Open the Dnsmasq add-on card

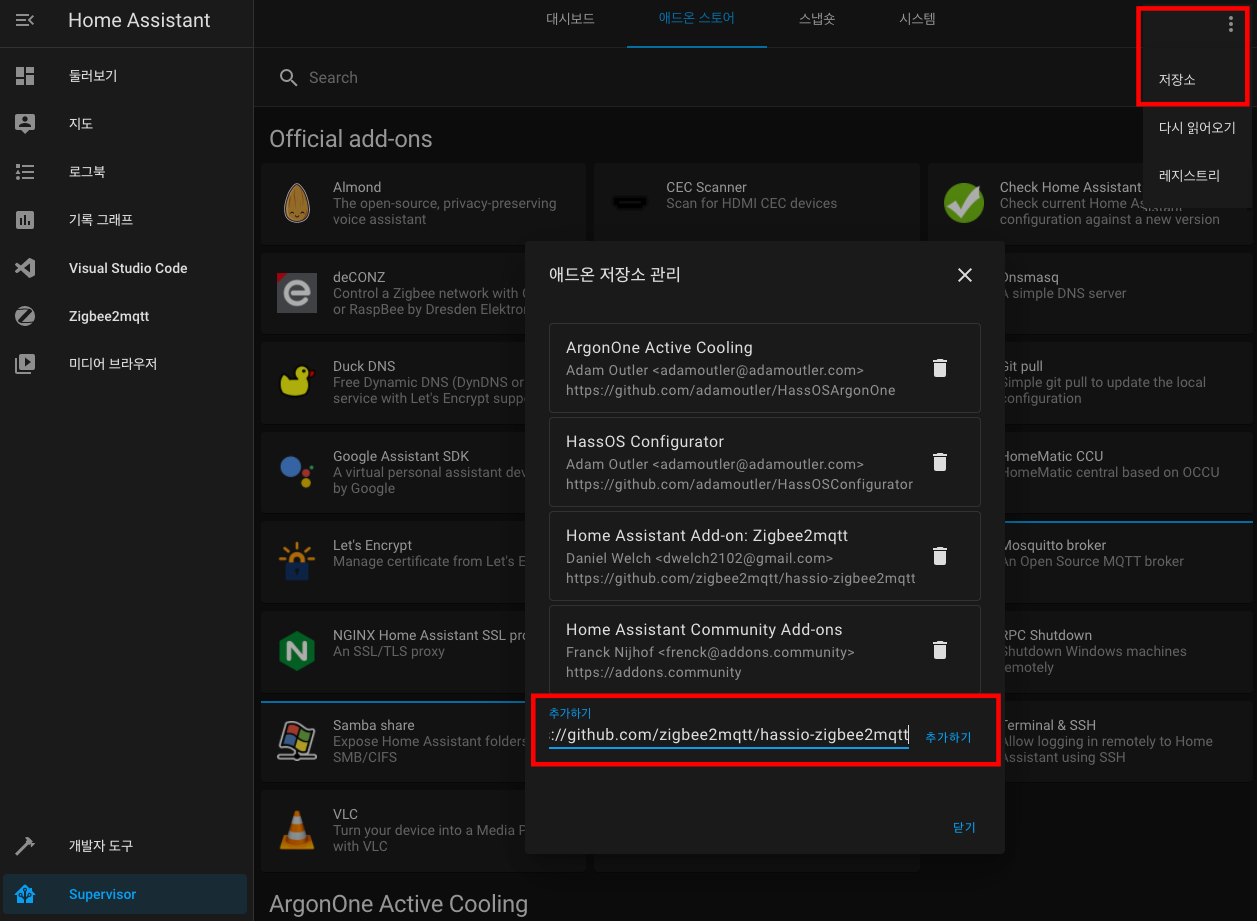[1128, 293]
